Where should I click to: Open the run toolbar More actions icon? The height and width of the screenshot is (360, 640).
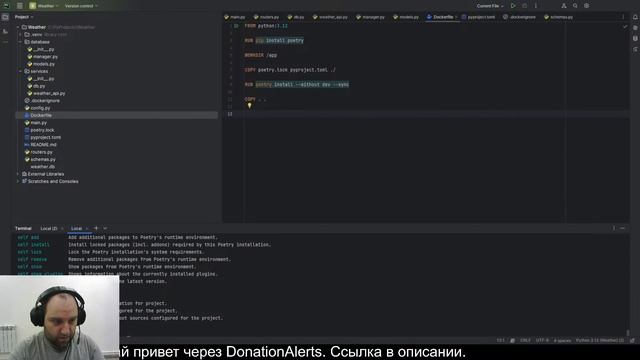536,6
